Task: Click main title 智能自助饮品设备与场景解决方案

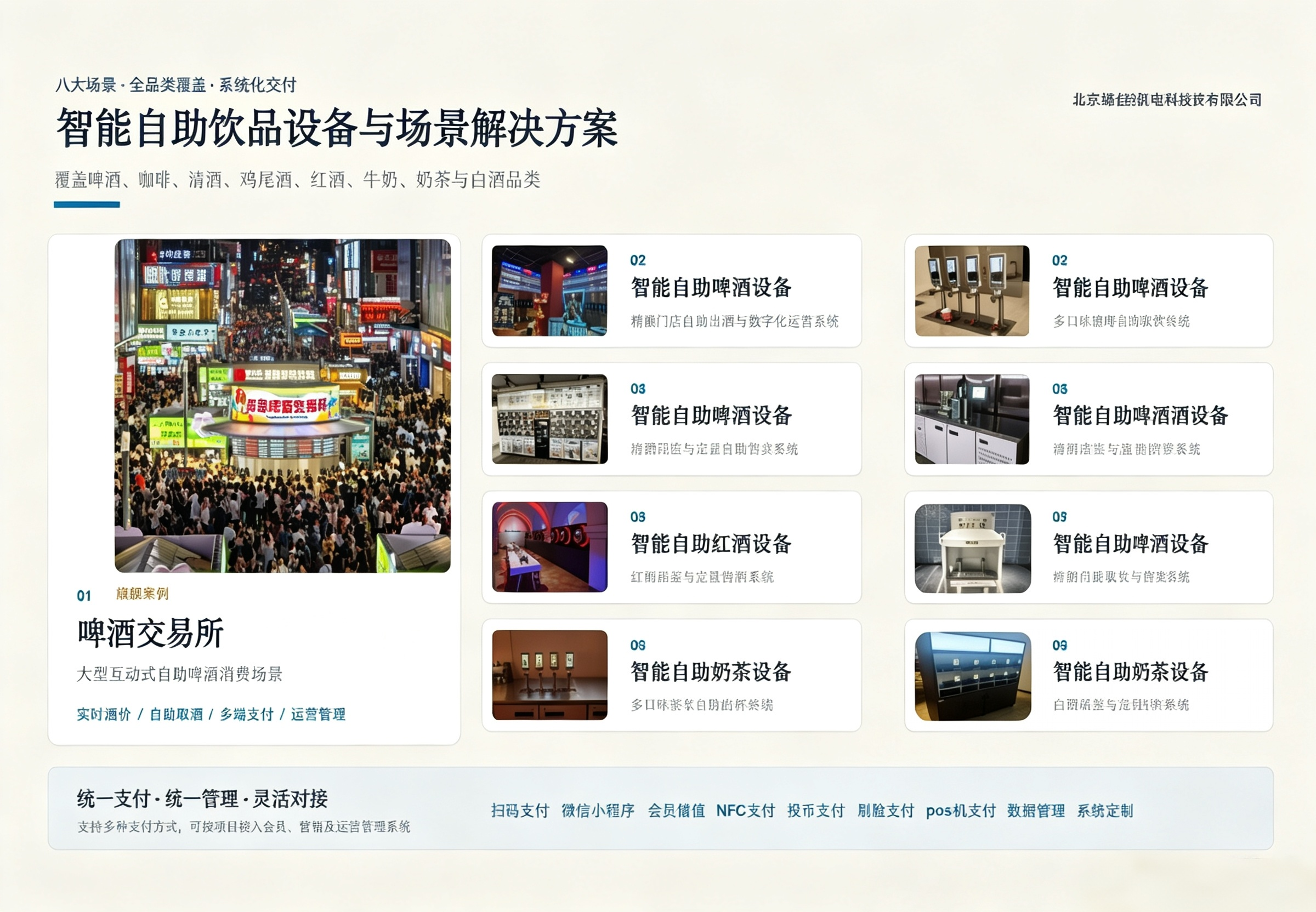Action: (337, 128)
